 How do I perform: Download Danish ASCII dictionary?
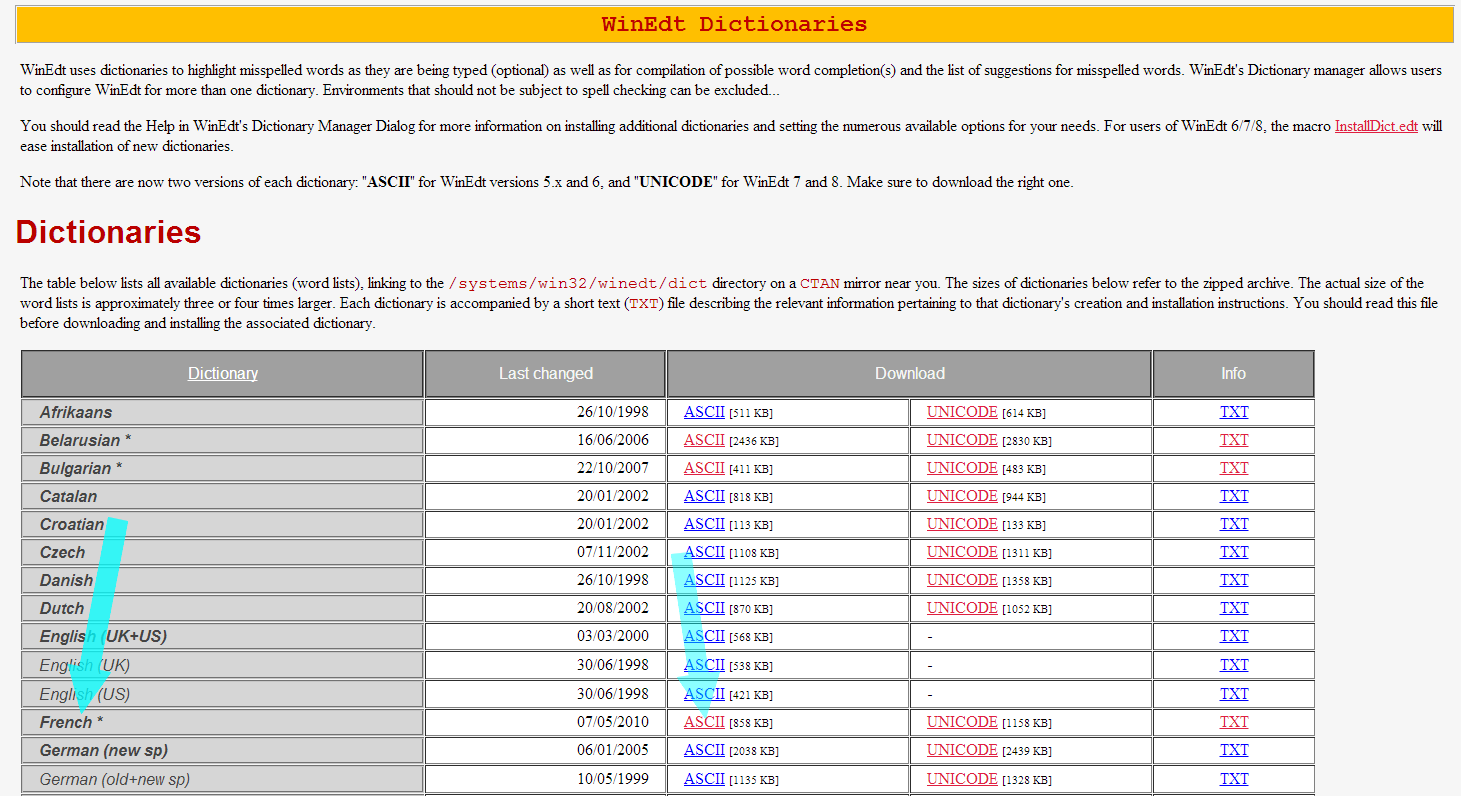(704, 580)
